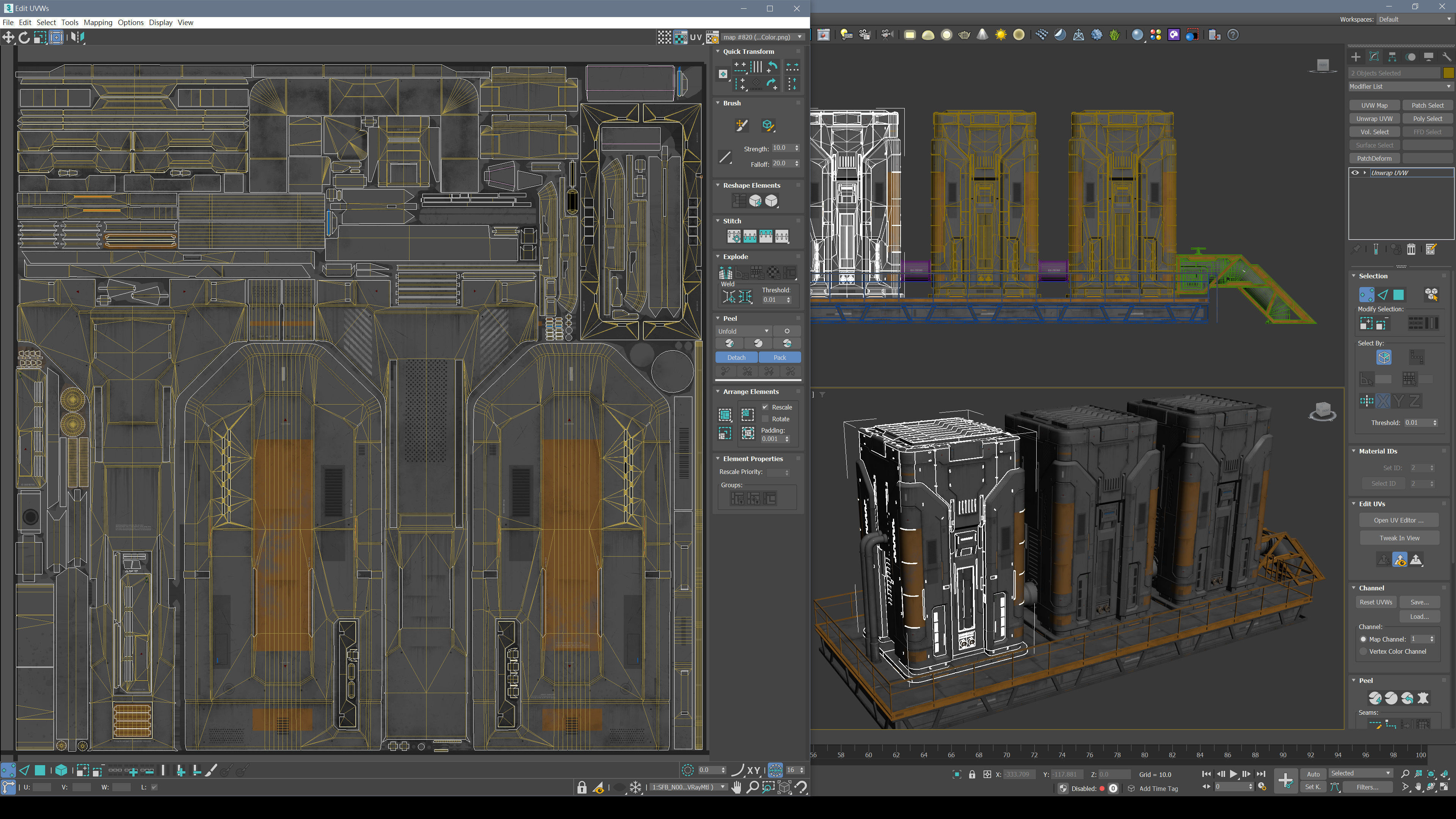
Task: Toggle the Rescale checkbox
Action: click(765, 407)
